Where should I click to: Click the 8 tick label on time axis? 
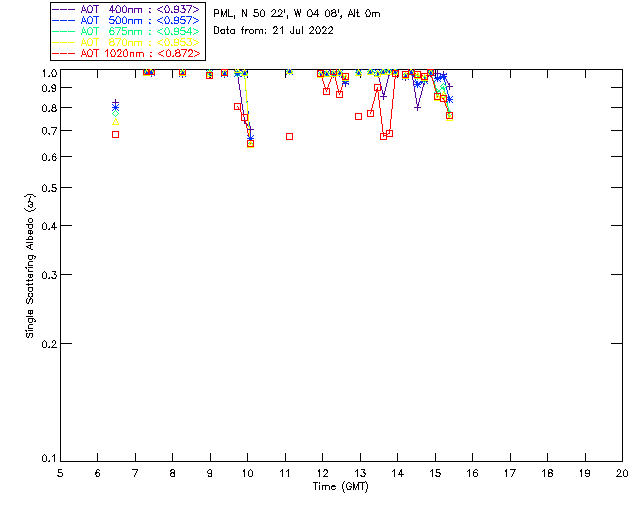coord(173,473)
